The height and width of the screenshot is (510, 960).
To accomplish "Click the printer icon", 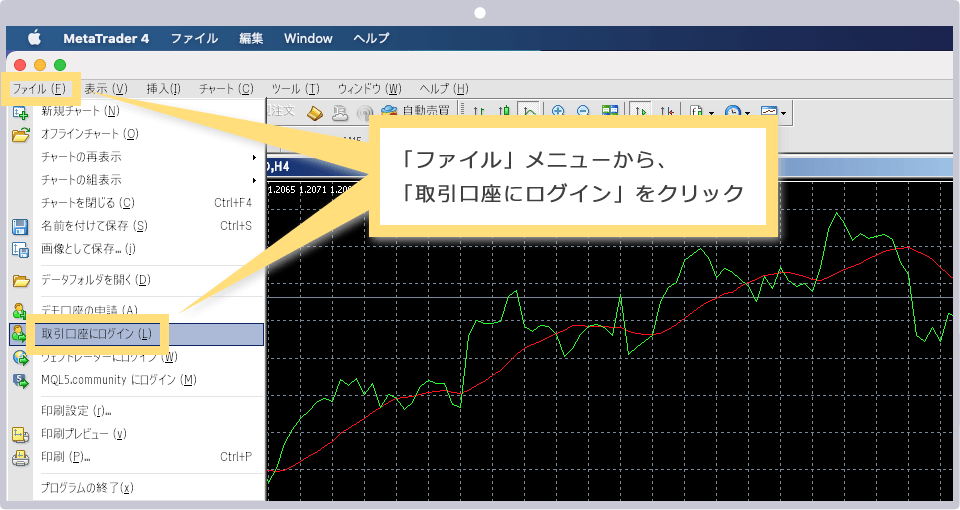I will [x=20, y=457].
